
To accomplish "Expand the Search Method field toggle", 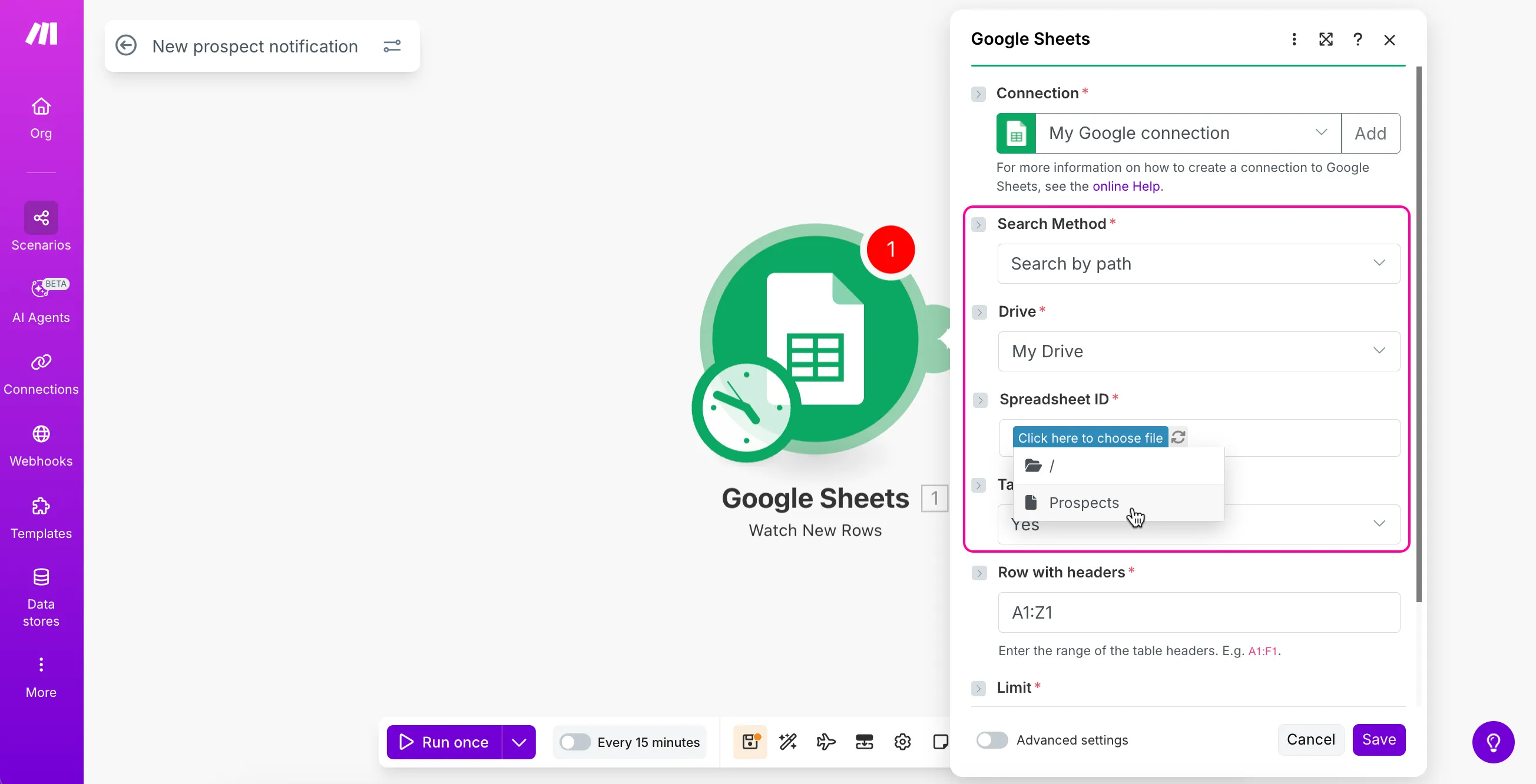I will (x=978, y=225).
